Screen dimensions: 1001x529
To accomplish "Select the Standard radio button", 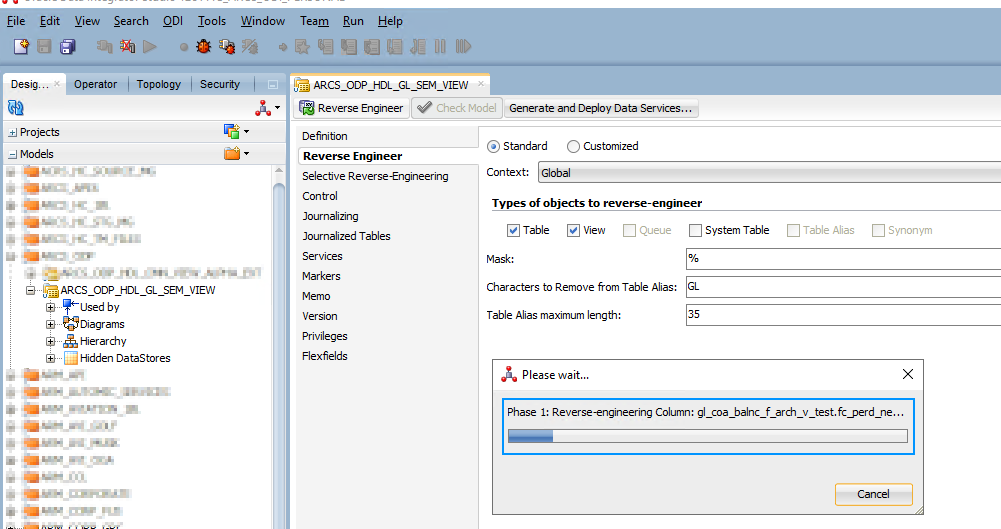I will [x=493, y=146].
